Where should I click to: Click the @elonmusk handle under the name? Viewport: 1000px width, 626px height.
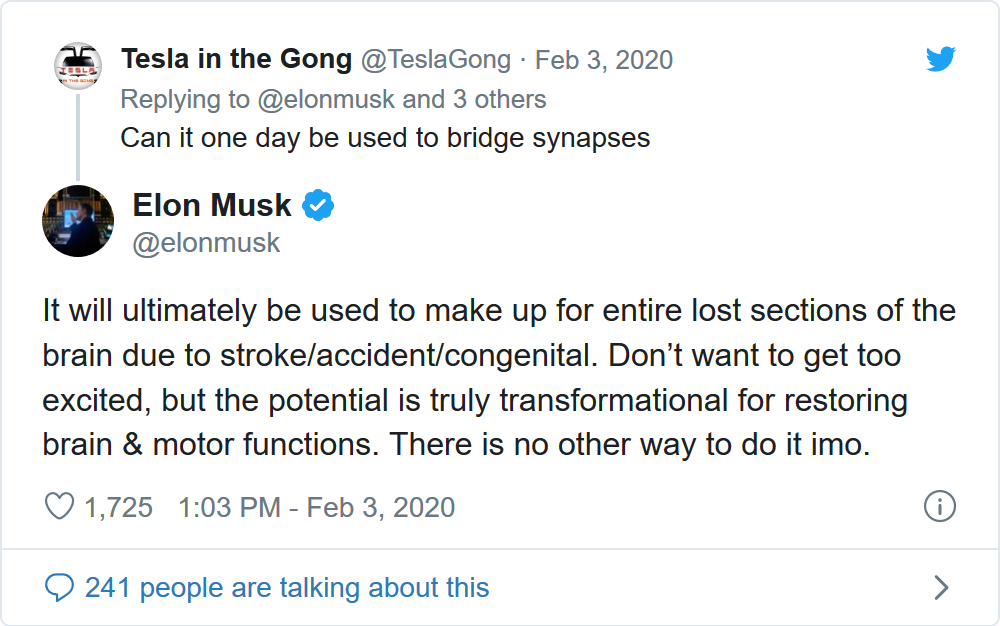coord(207,243)
